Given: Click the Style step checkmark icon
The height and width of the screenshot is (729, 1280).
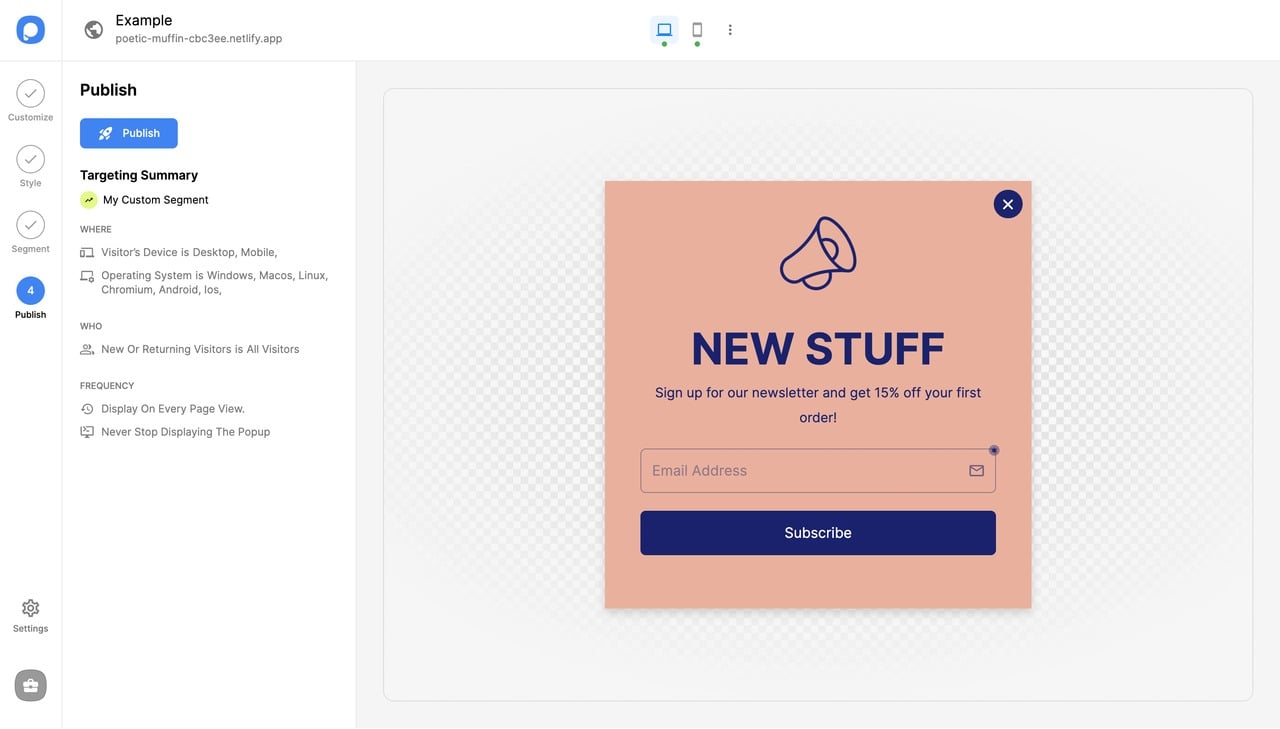Looking at the screenshot, I should (x=30, y=160).
